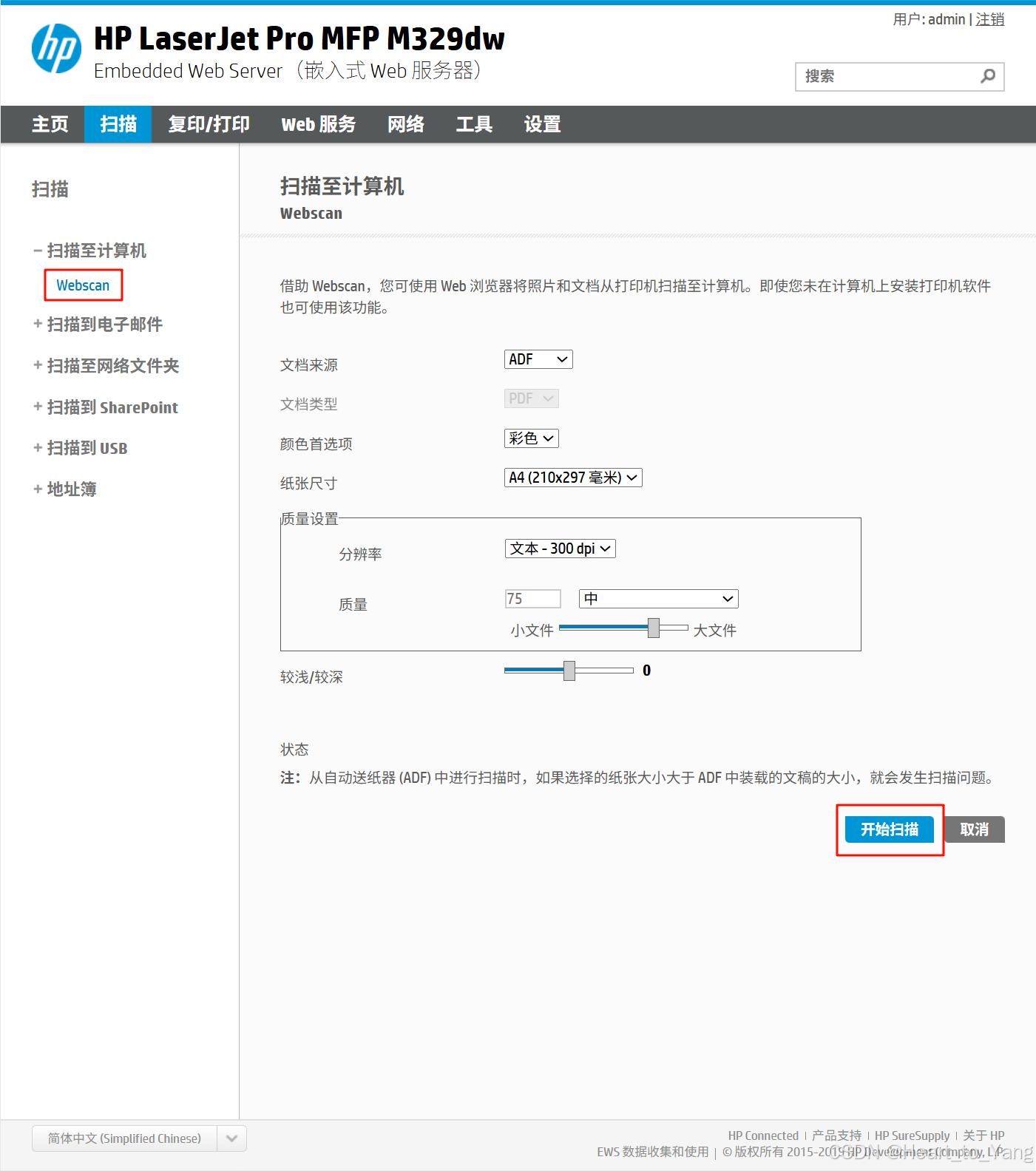The width and height of the screenshot is (1036, 1171).
Task: Click the 较浅/较深 slider handle
Action: (x=569, y=671)
